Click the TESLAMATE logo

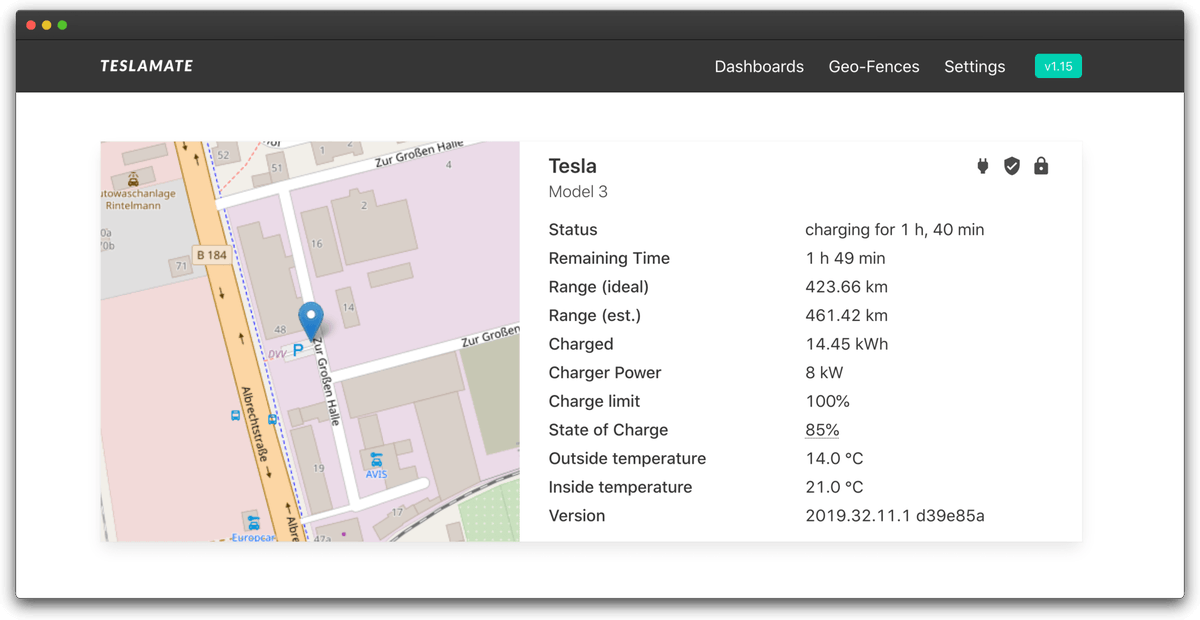[147, 66]
